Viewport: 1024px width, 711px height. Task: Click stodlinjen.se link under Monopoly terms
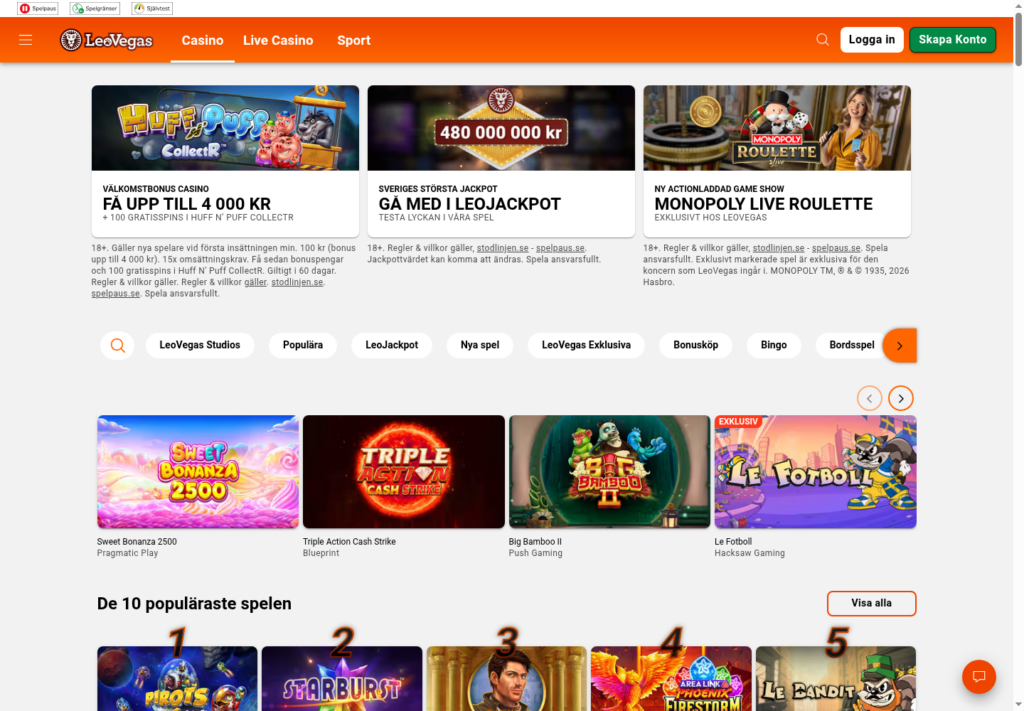pos(778,248)
